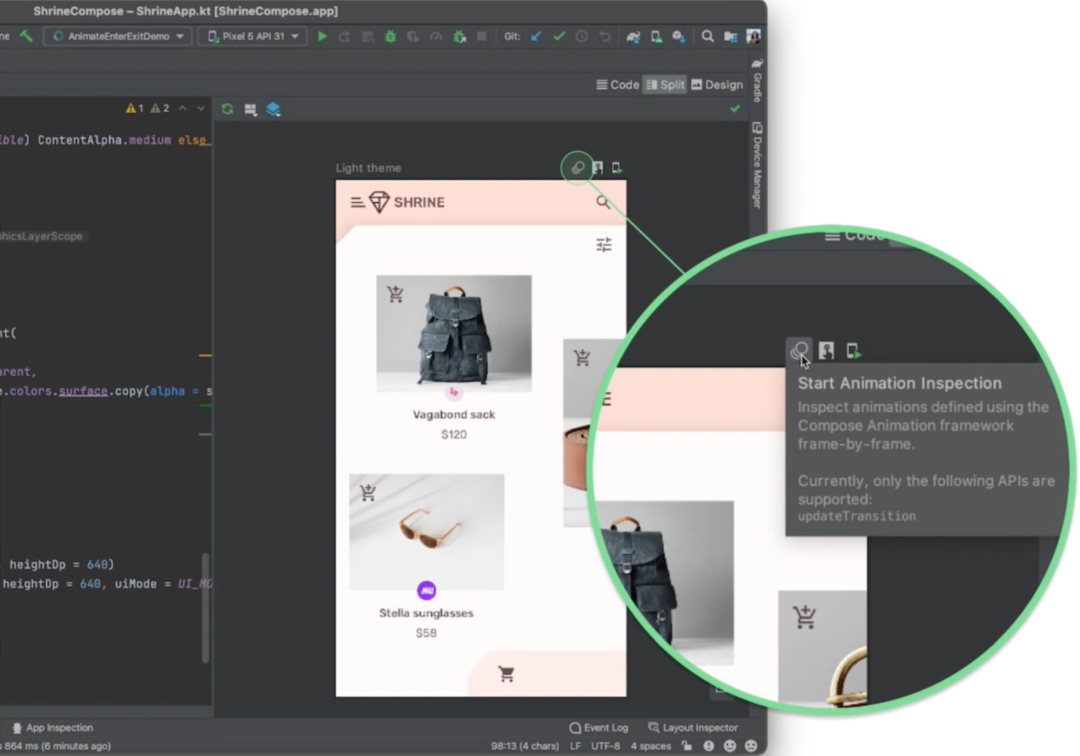Click the yellow warning count indicator
Image resolution: width=1080 pixels, height=756 pixels.
[134, 108]
